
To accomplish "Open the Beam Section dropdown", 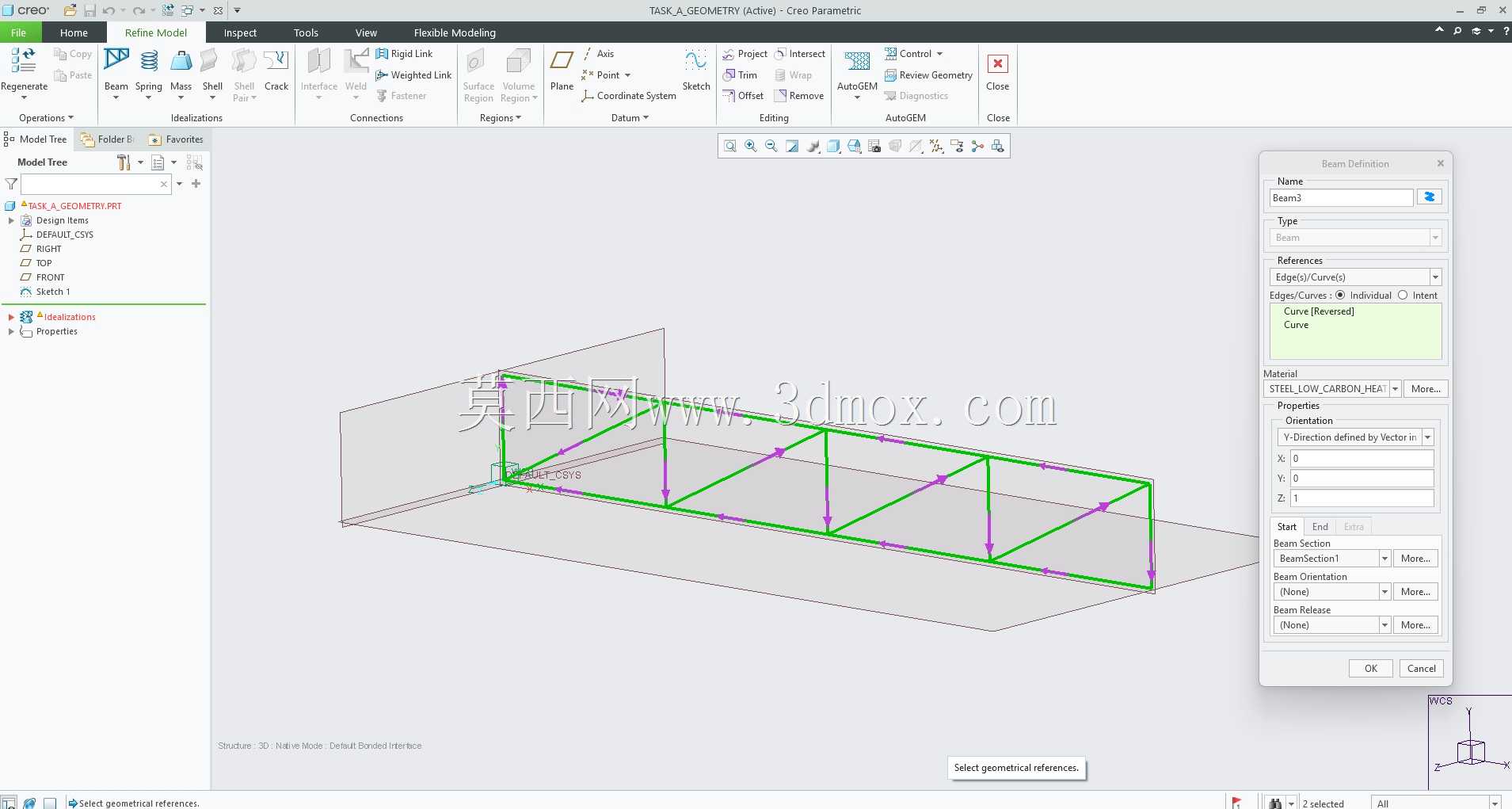I will click(x=1384, y=559).
